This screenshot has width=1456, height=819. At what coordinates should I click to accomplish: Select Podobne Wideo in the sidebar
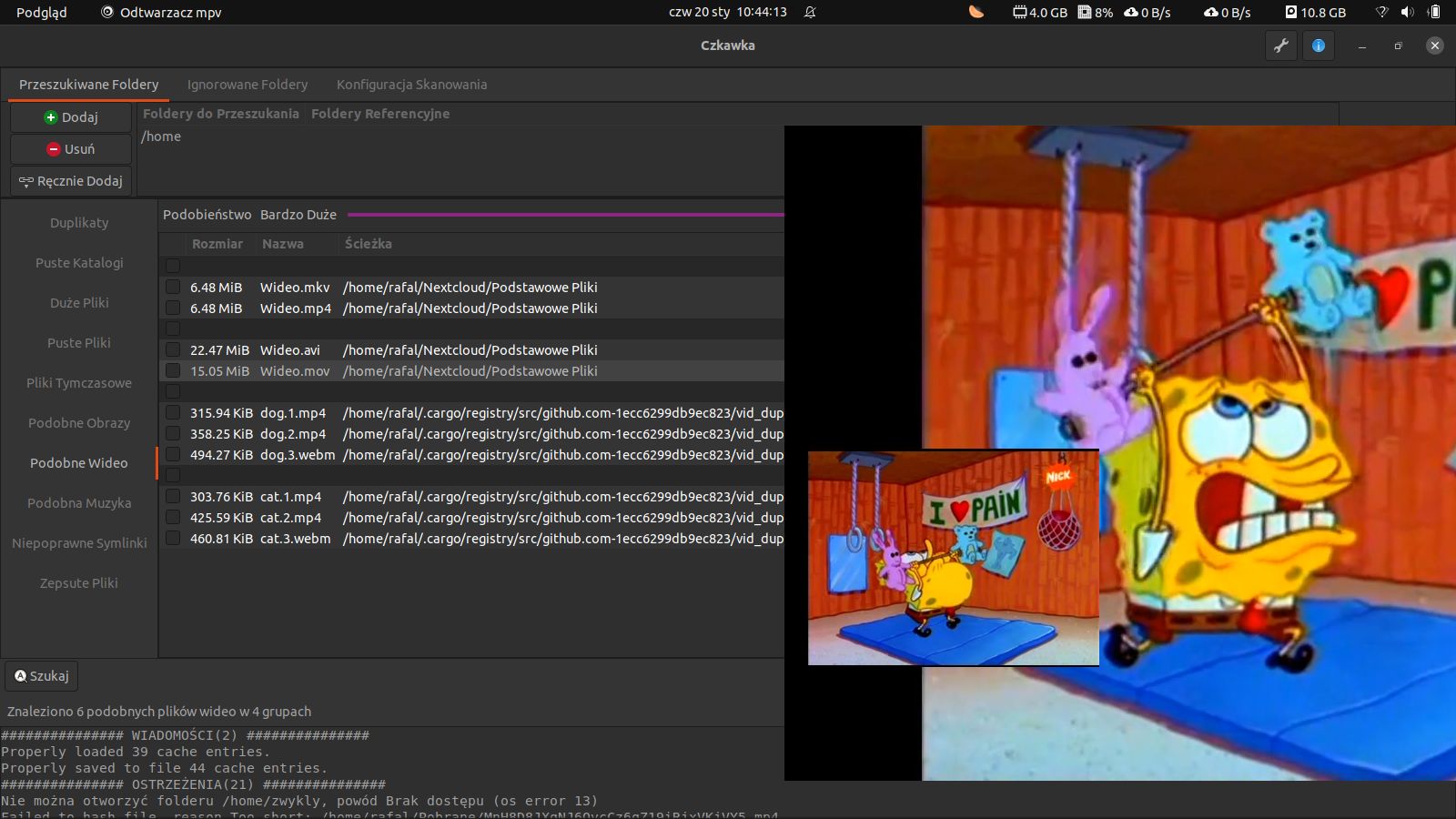(x=79, y=463)
